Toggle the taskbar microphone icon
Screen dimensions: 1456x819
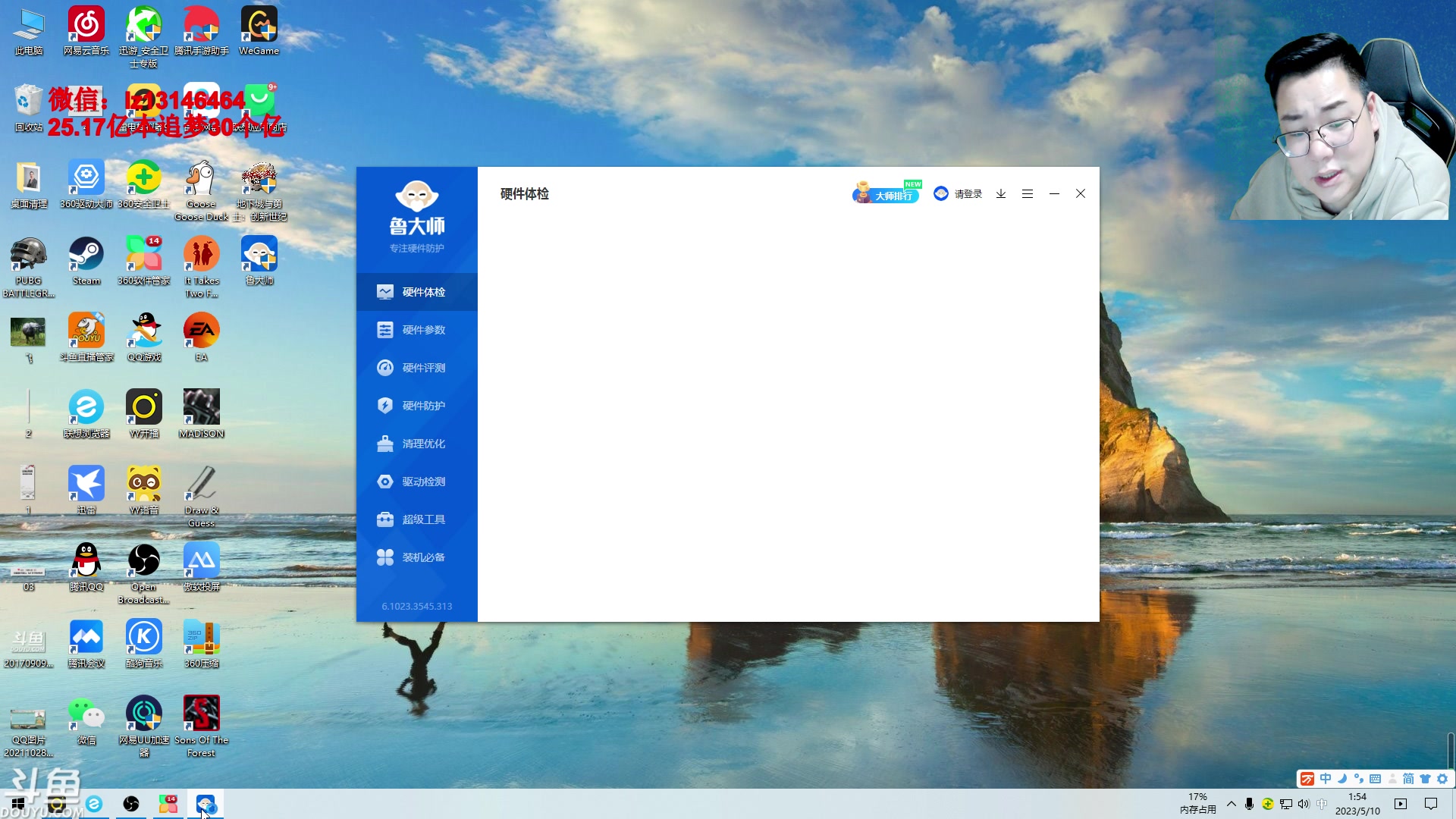pos(1249,804)
